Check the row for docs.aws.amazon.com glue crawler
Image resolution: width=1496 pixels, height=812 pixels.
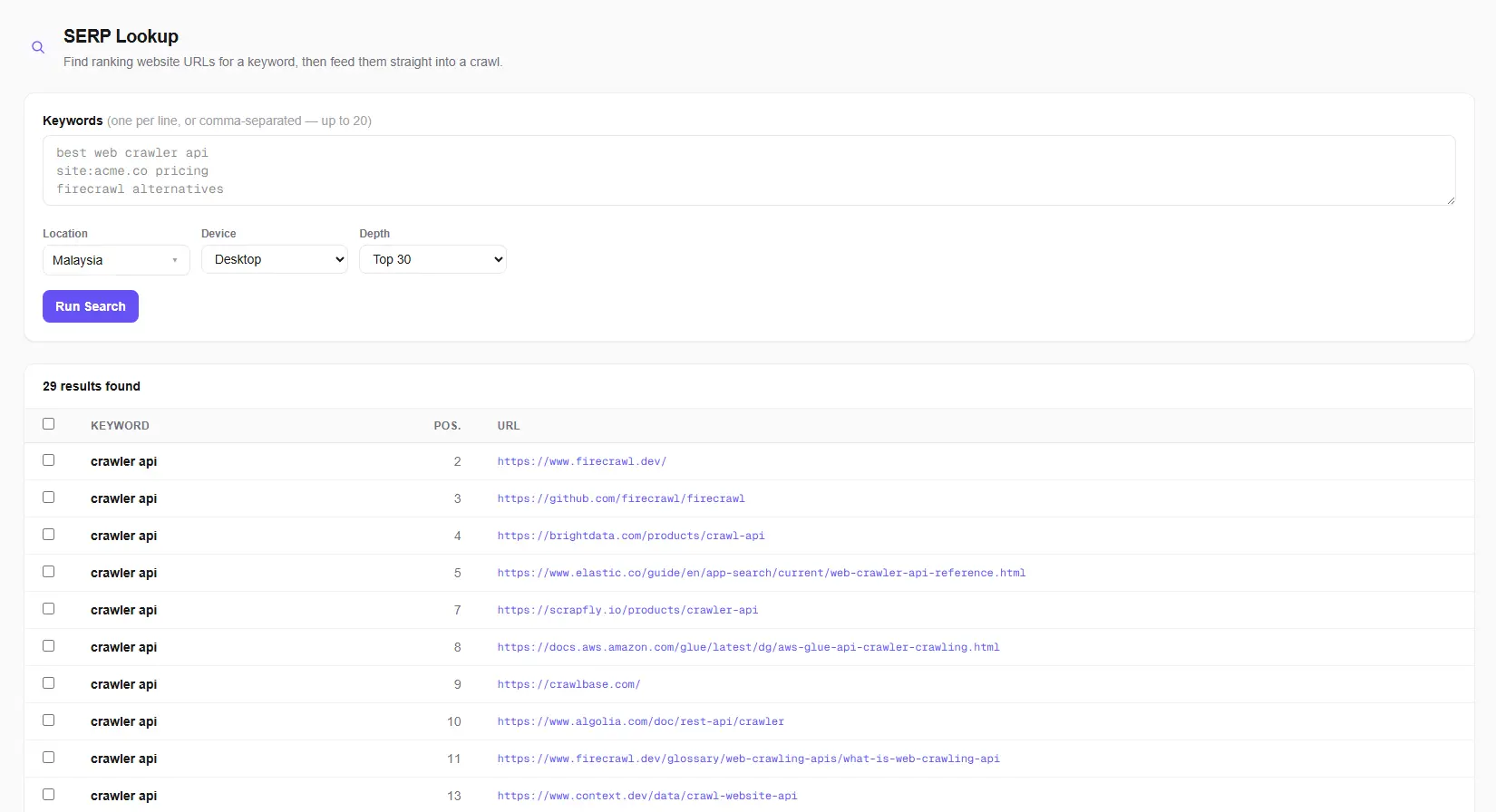pyautogui.click(x=49, y=646)
